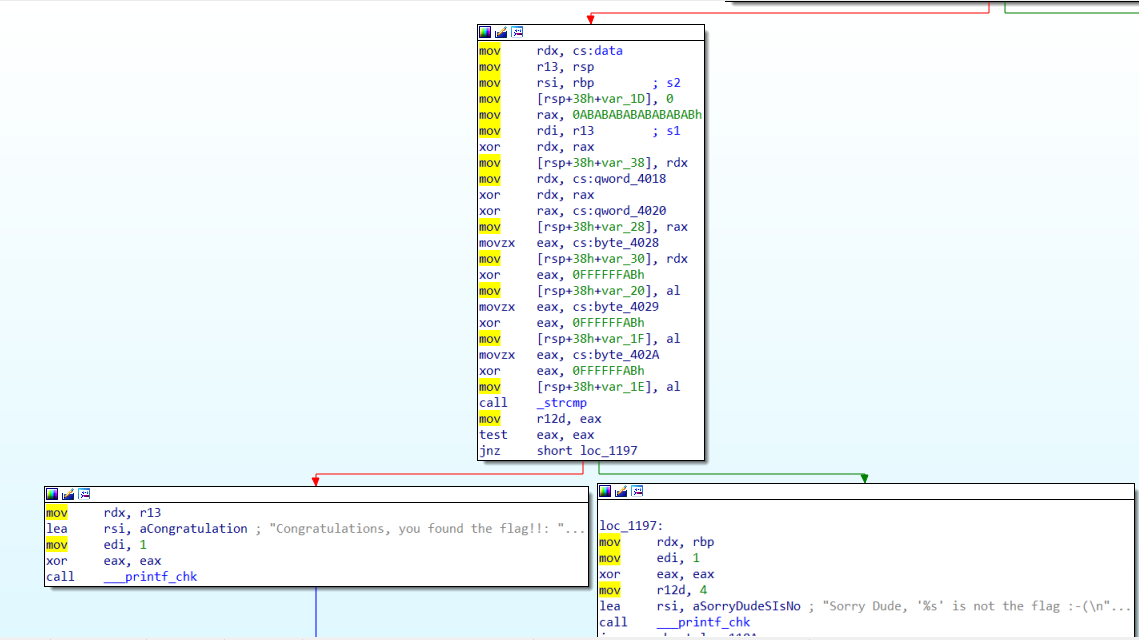Click 'mov edi, 1' in the Congratulations block

96,545
